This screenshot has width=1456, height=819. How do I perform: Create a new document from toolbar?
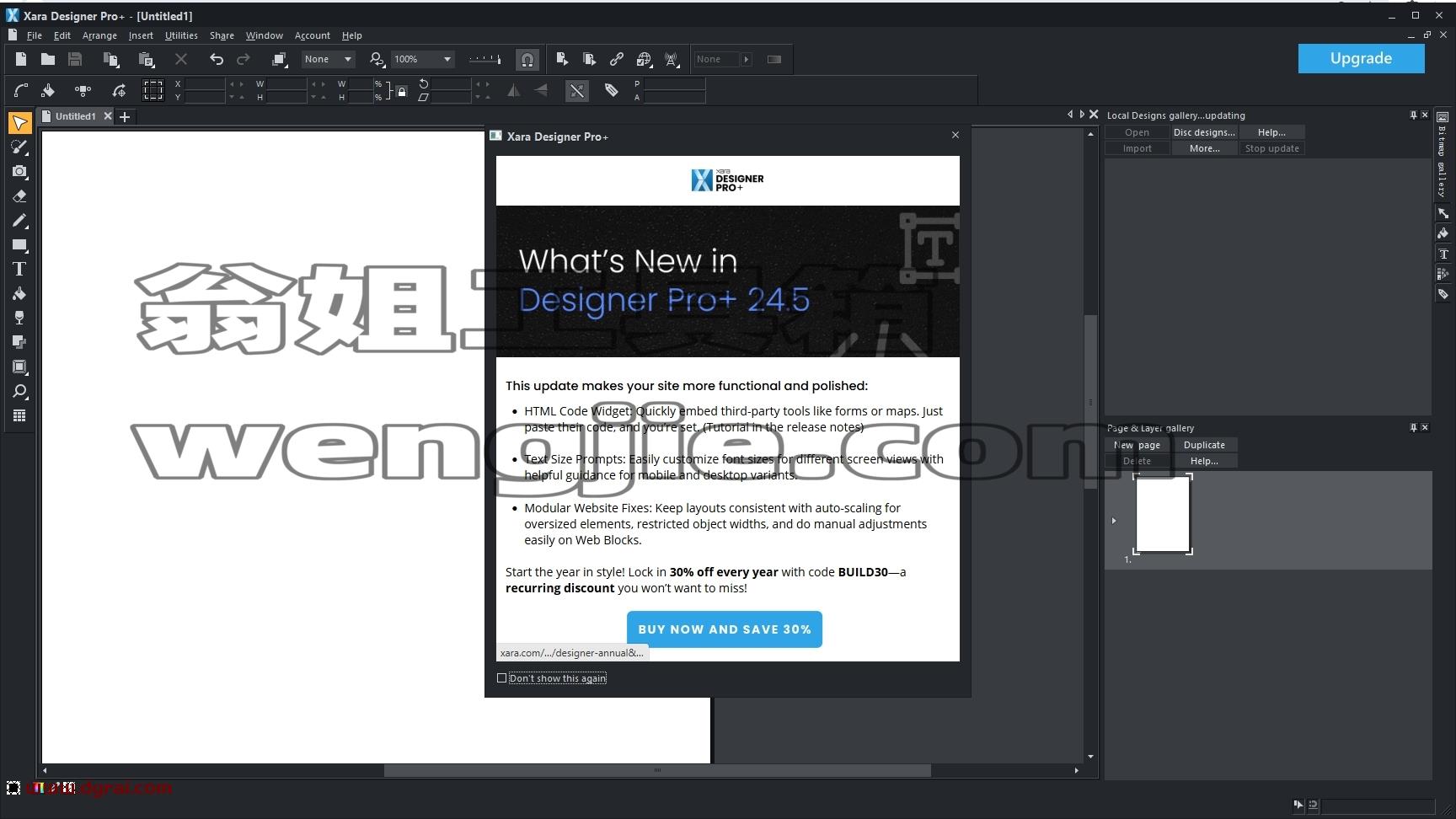click(21, 59)
